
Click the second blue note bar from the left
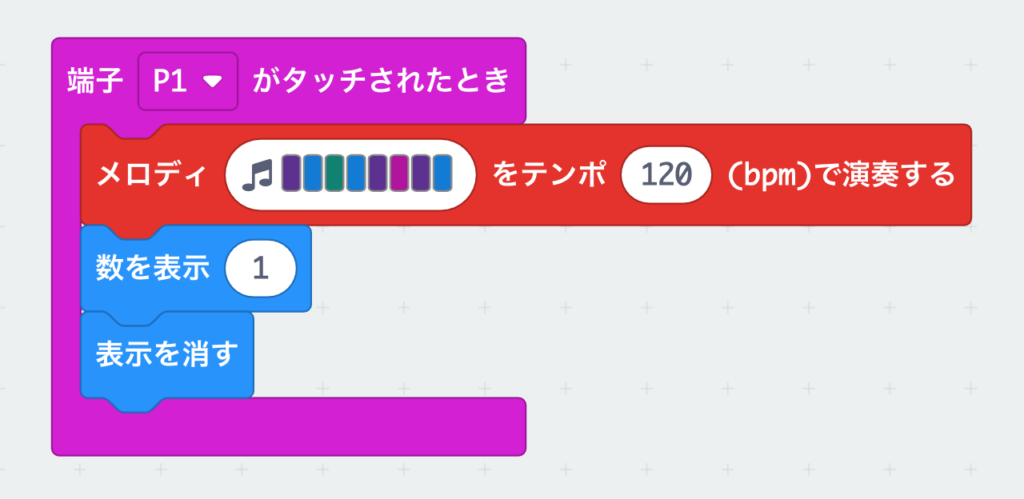(x=355, y=175)
